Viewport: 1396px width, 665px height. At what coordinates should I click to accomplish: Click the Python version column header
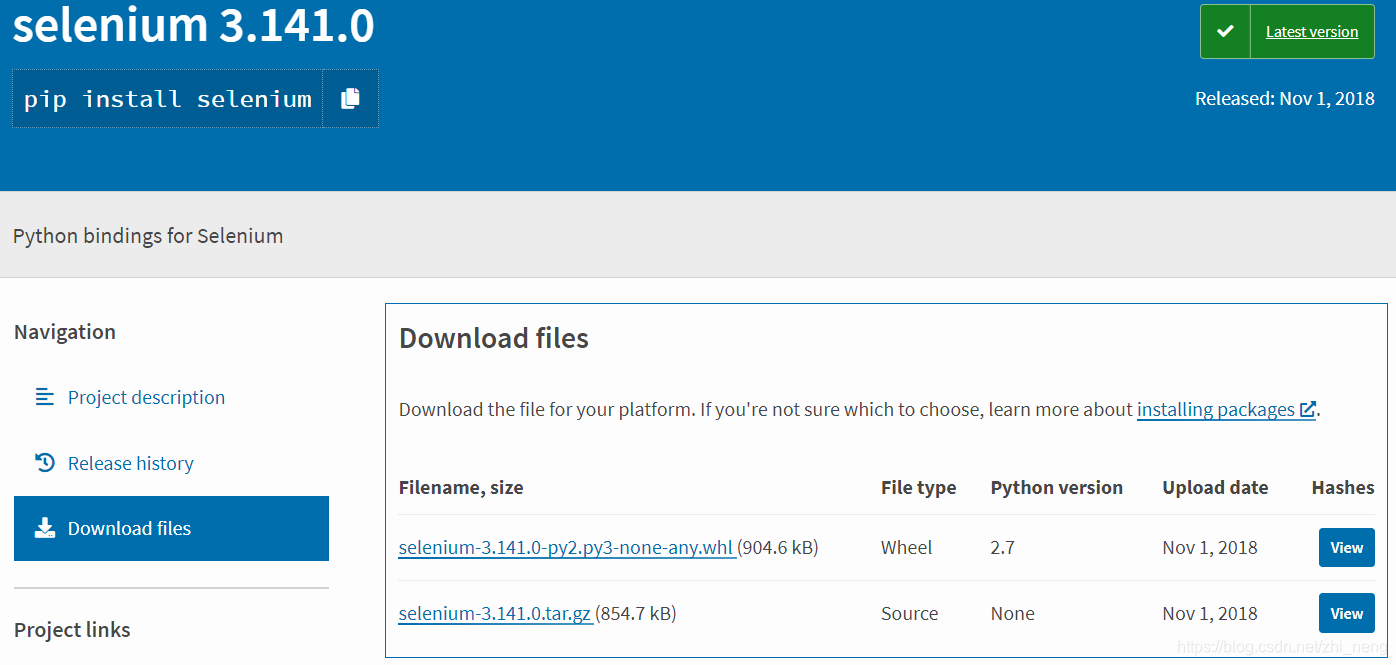1057,487
